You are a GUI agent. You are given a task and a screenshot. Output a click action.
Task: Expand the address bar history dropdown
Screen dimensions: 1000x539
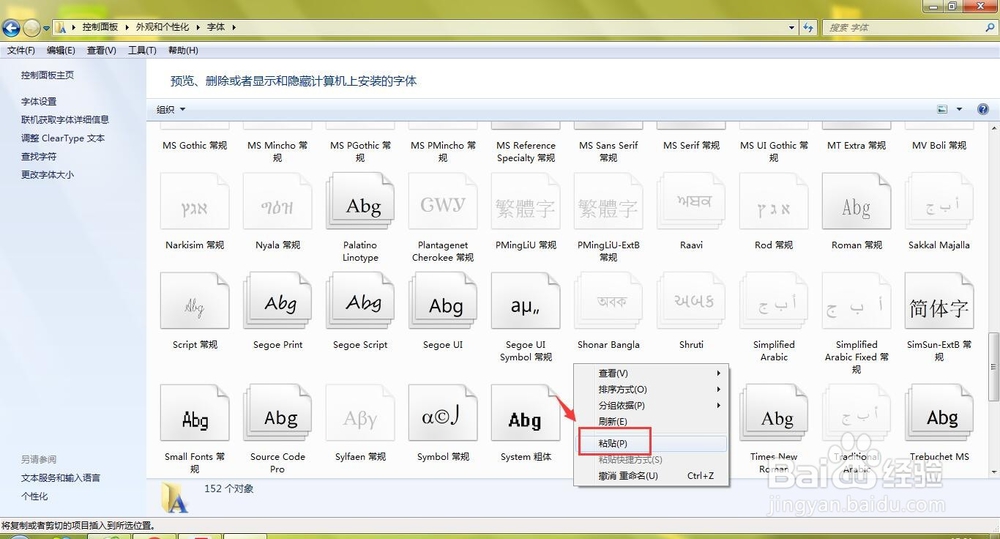pyautogui.click(x=791, y=27)
